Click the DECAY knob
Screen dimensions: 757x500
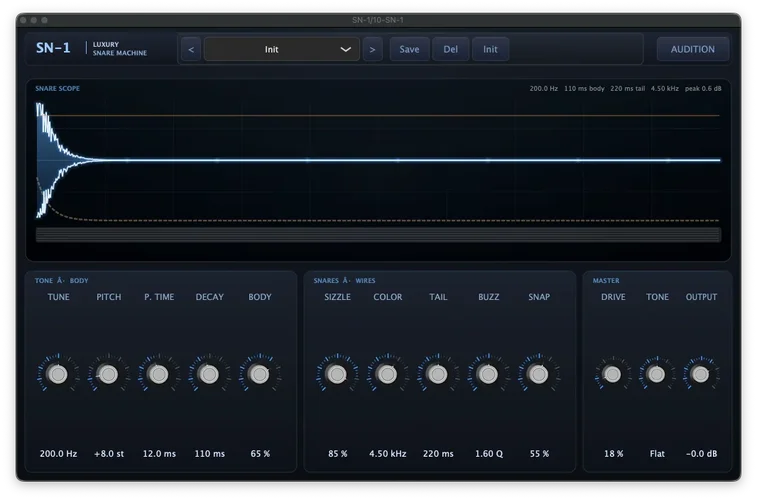210,374
